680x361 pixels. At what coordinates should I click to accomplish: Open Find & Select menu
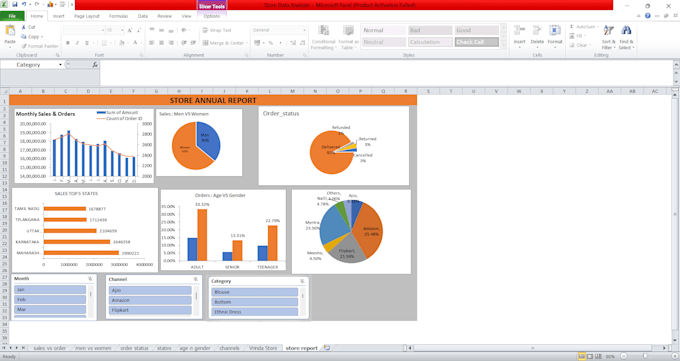tap(626, 37)
